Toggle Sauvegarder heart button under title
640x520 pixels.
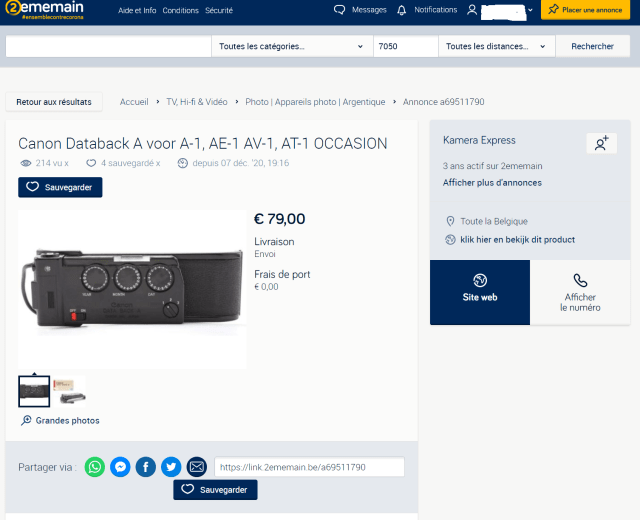[x=60, y=187]
